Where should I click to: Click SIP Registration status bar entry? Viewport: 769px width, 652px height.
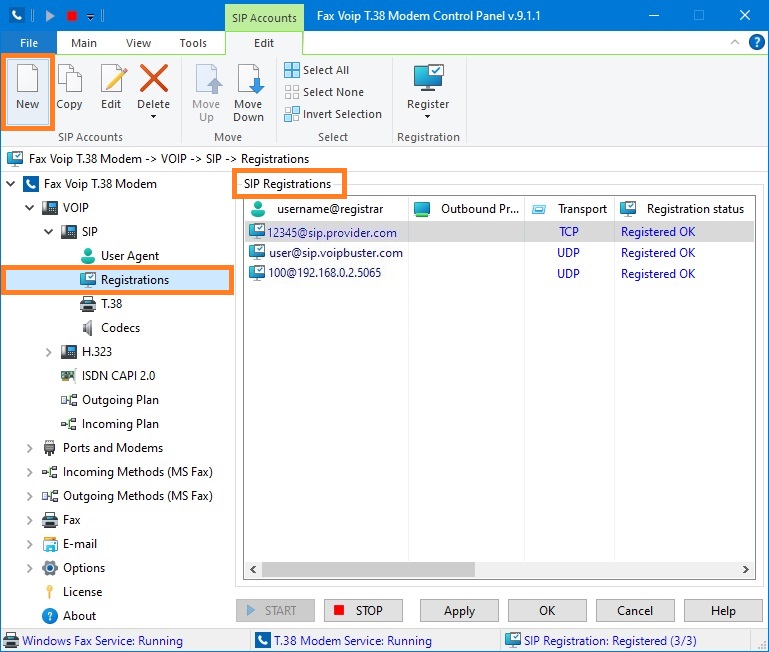[601, 641]
